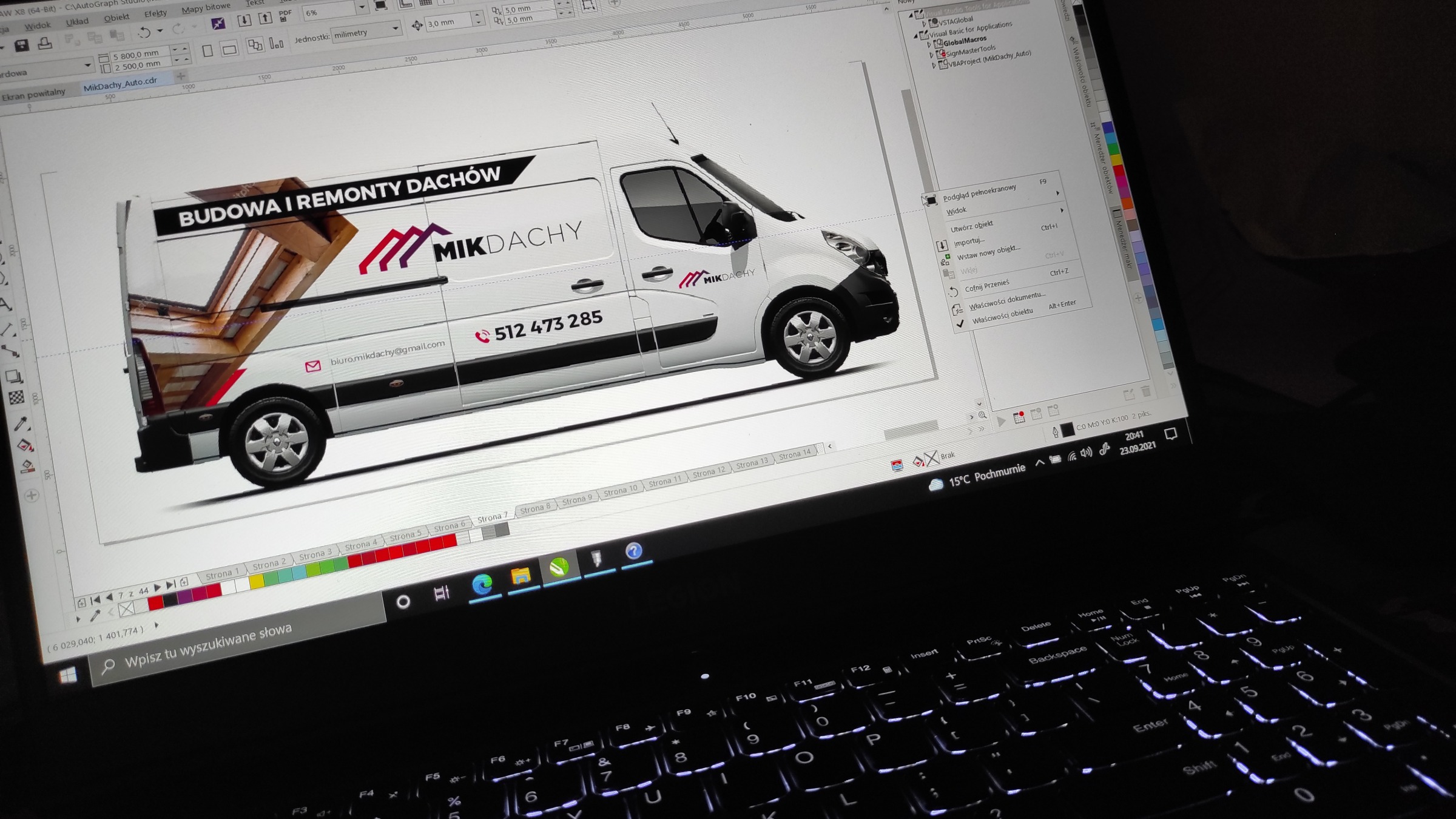Viewport: 1456px width, 819px height.
Task: Open the Układ menu
Action: [x=77, y=22]
